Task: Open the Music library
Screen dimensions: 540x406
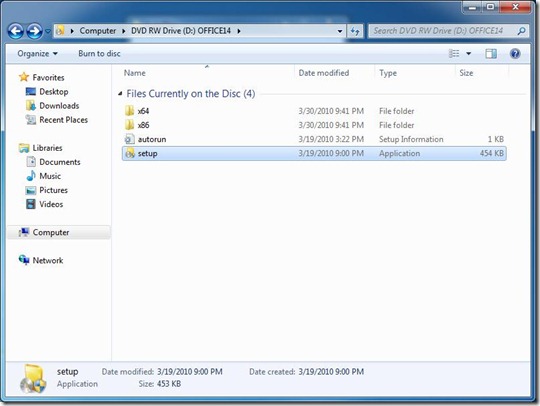Action: (x=50, y=176)
